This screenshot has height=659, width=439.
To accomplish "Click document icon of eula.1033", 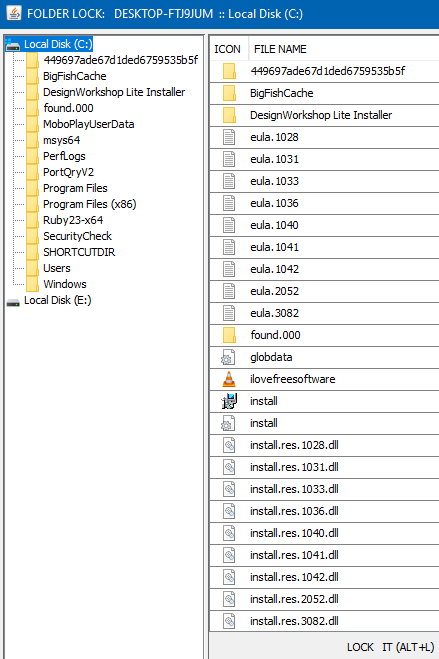I will pos(229,181).
